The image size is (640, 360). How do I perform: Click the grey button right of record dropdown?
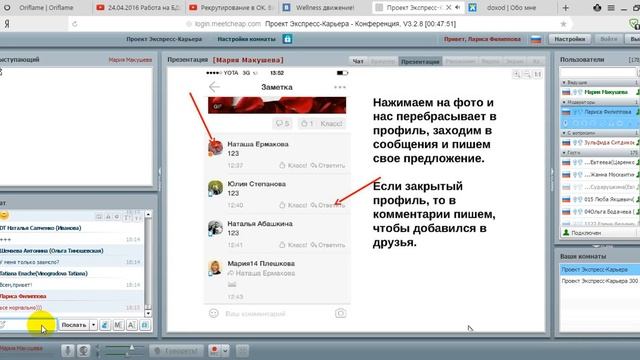click(242, 350)
